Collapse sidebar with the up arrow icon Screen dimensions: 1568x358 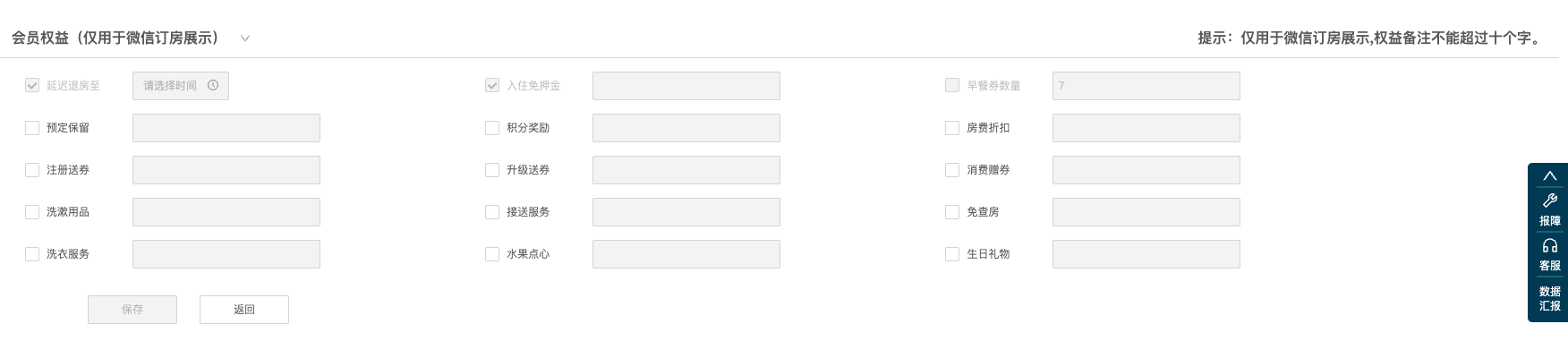1550,176
